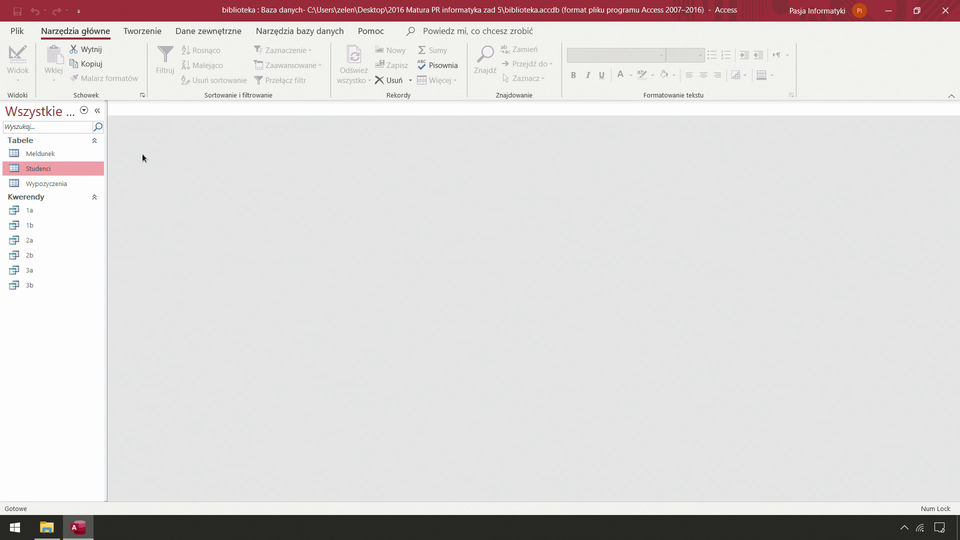Collapse navigation pane with double-chevron button

click(x=97, y=111)
